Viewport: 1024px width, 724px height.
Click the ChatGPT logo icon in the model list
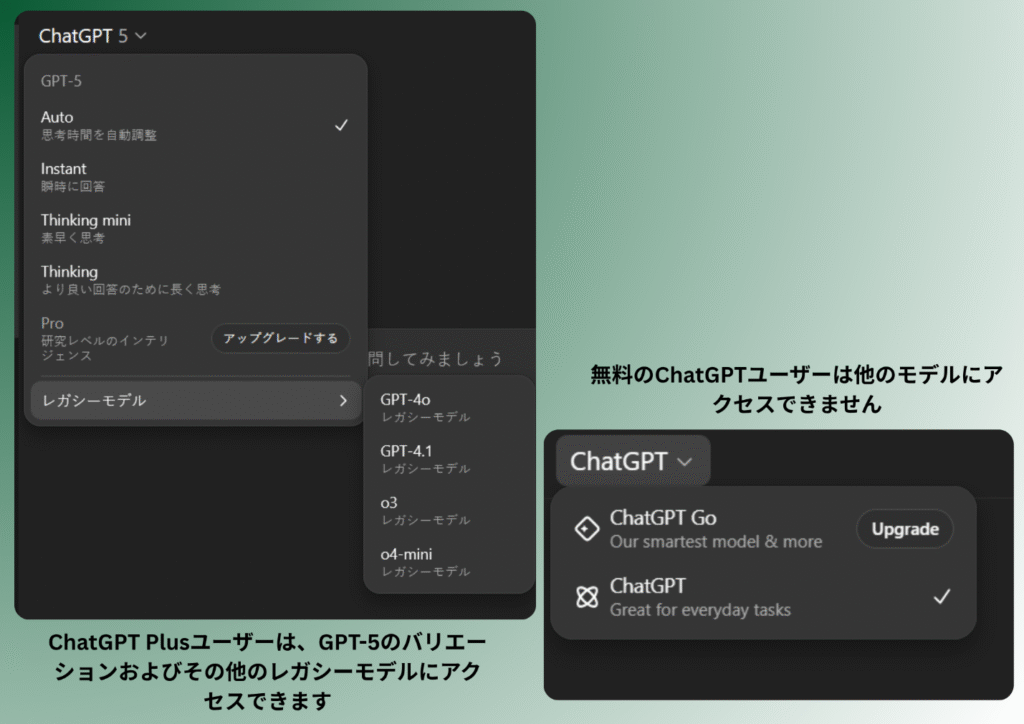(x=587, y=595)
